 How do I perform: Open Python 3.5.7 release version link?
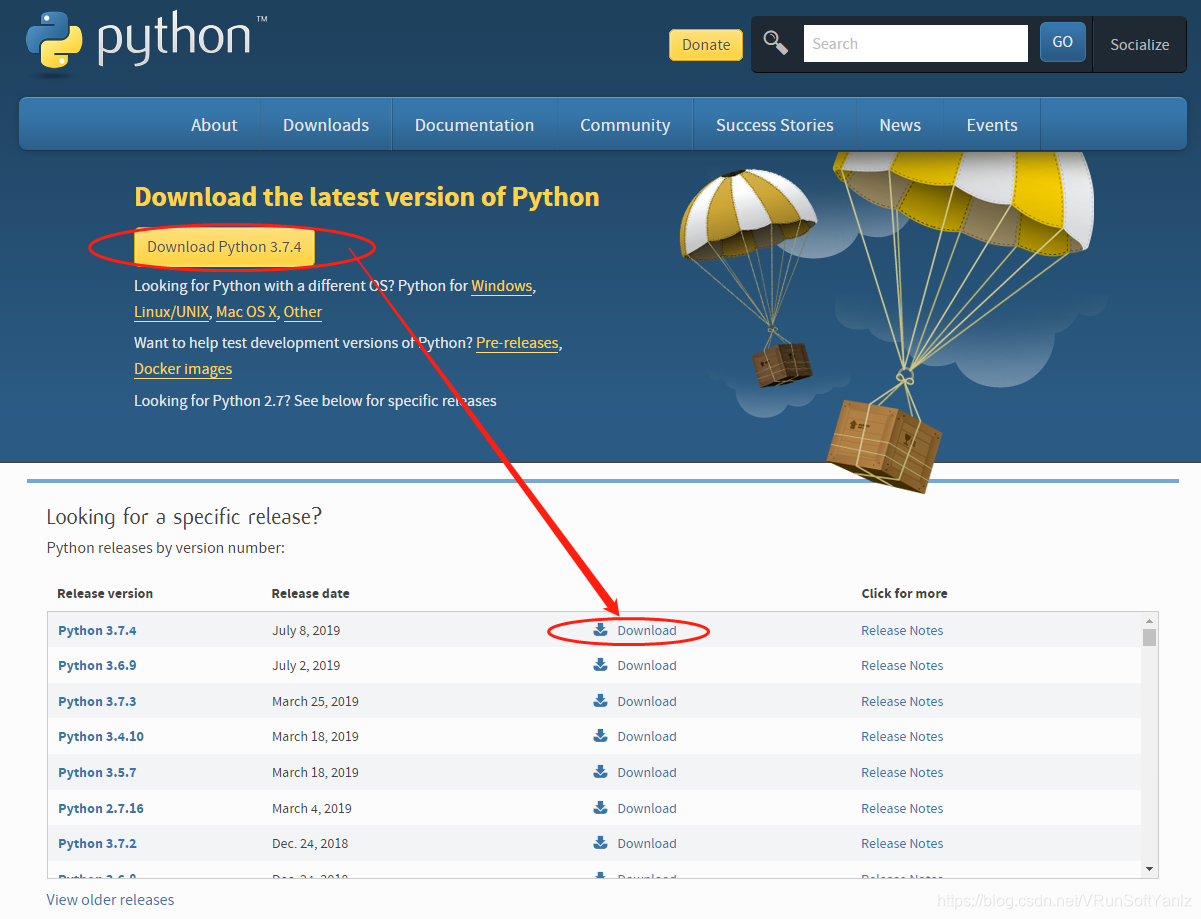tap(97, 772)
